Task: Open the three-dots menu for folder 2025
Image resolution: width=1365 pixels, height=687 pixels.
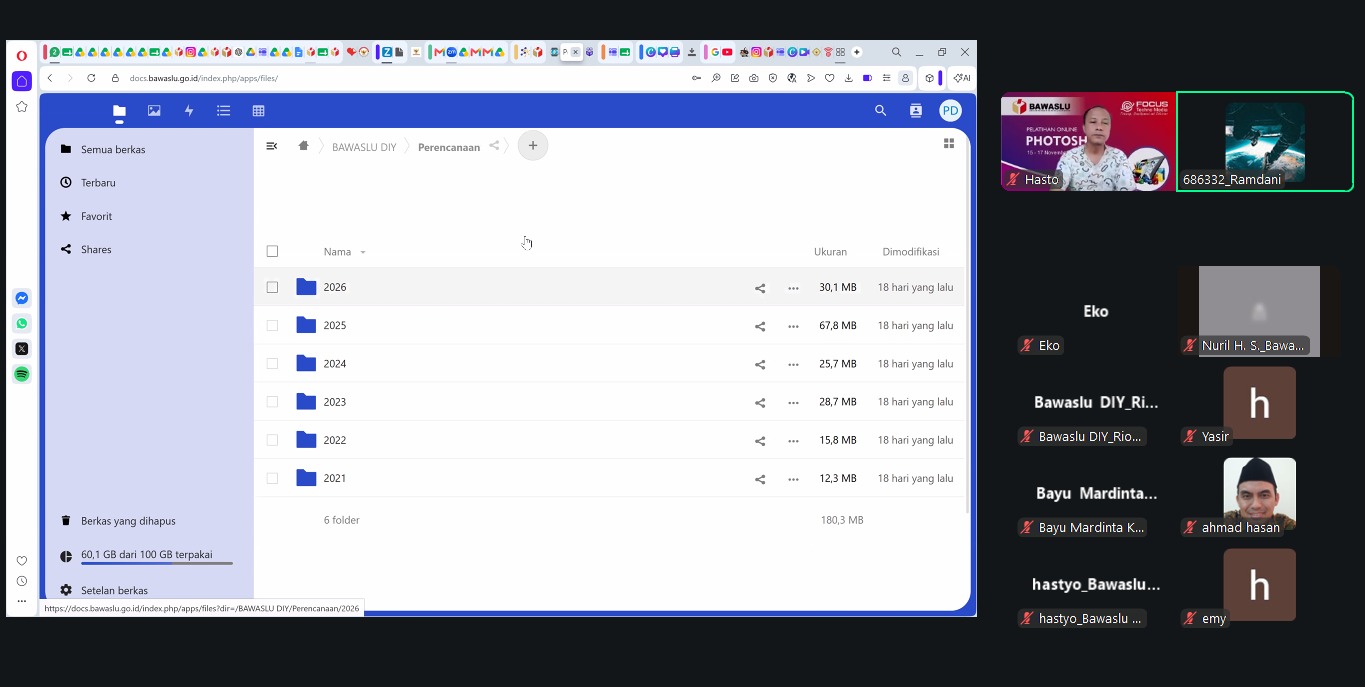Action: [x=793, y=326]
